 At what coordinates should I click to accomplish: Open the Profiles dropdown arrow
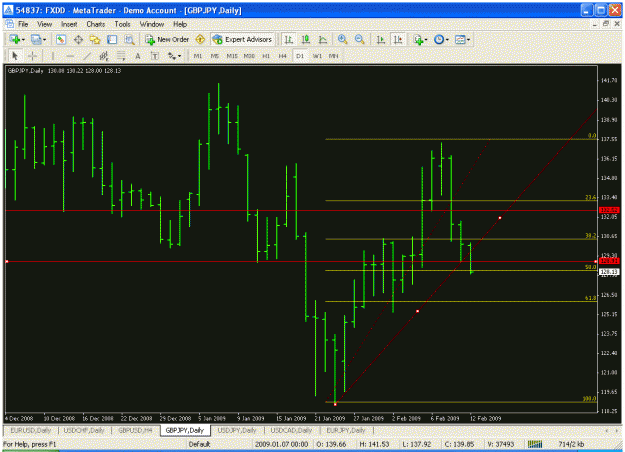(44, 40)
